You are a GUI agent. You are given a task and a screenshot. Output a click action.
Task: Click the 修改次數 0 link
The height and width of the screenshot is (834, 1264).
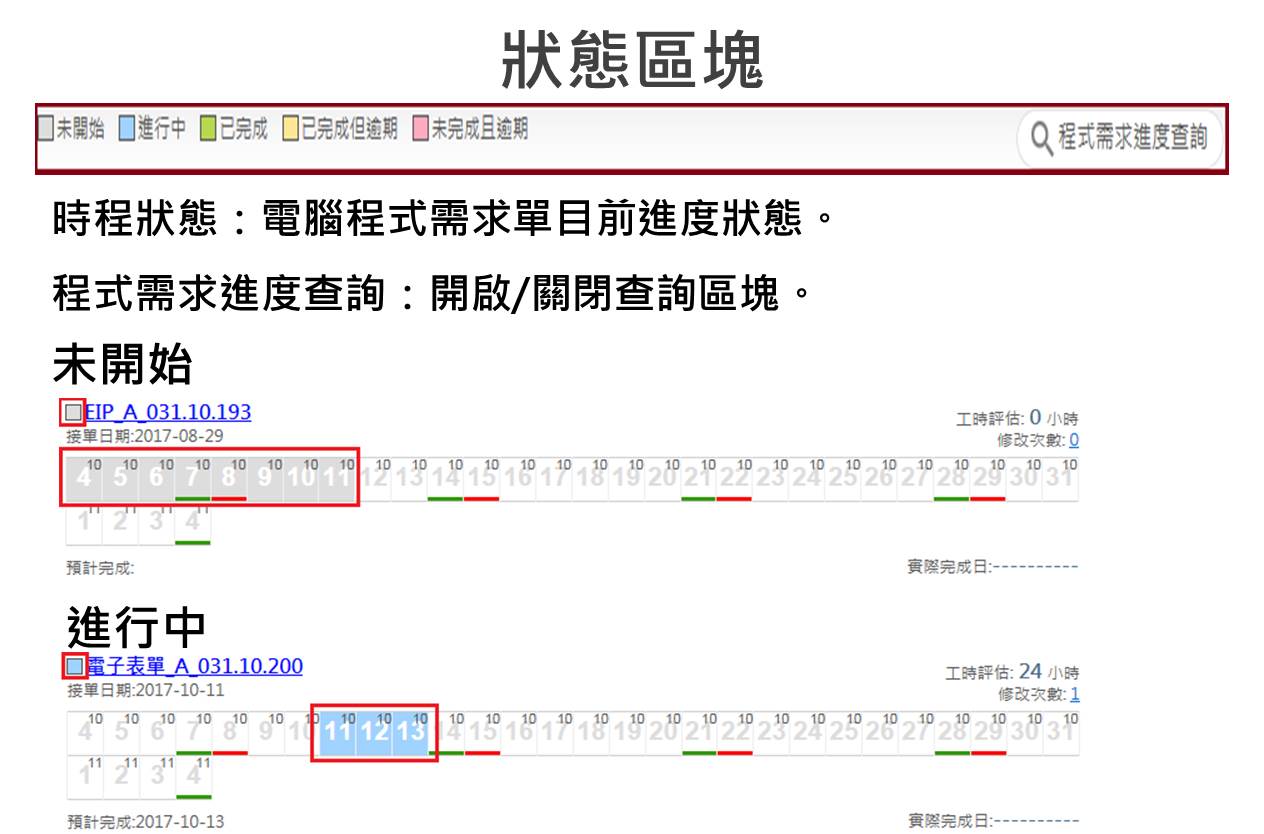pyautogui.click(x=1073, y=440)
